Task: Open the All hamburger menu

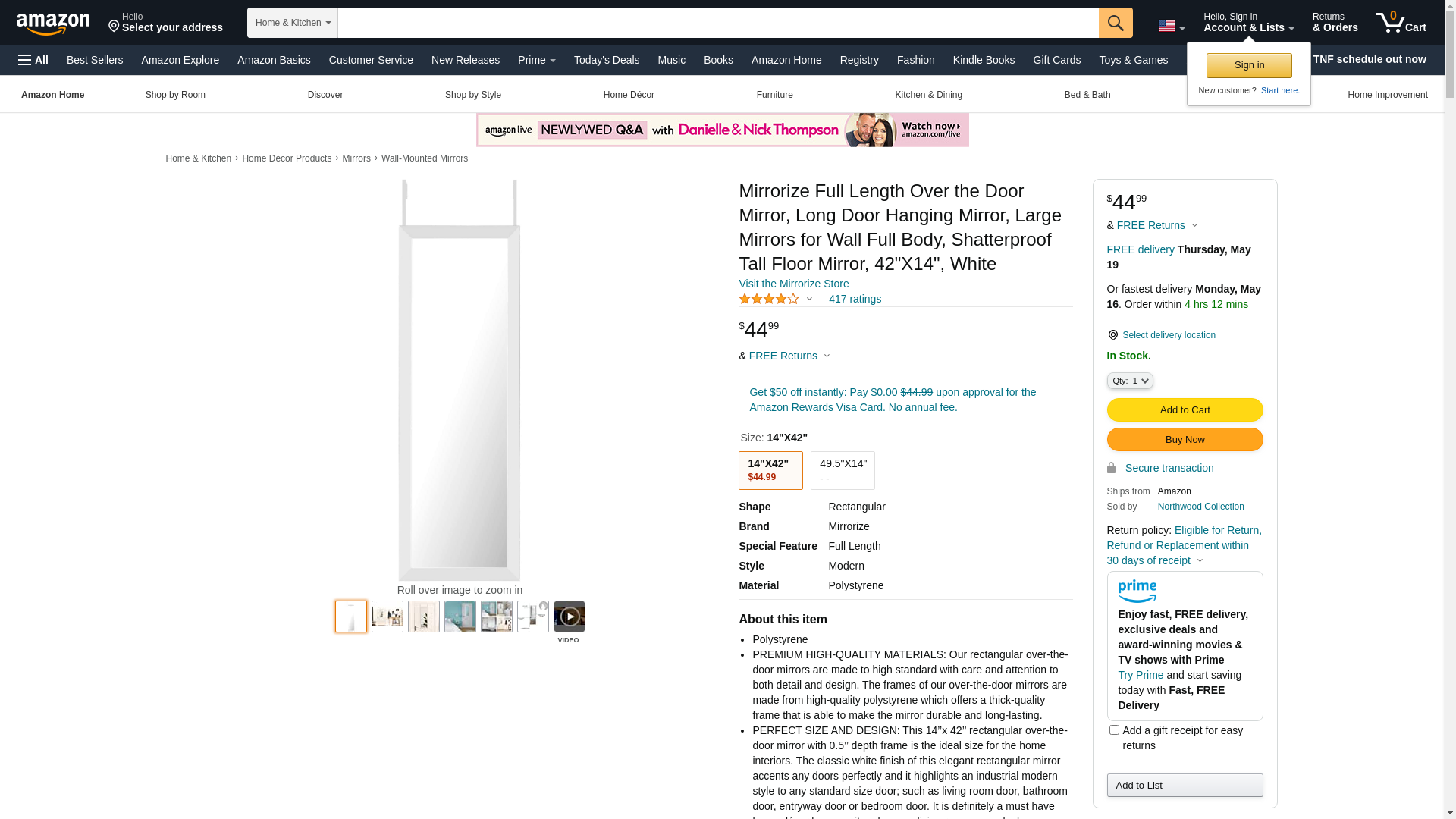Action: click(x=33, y=60)
